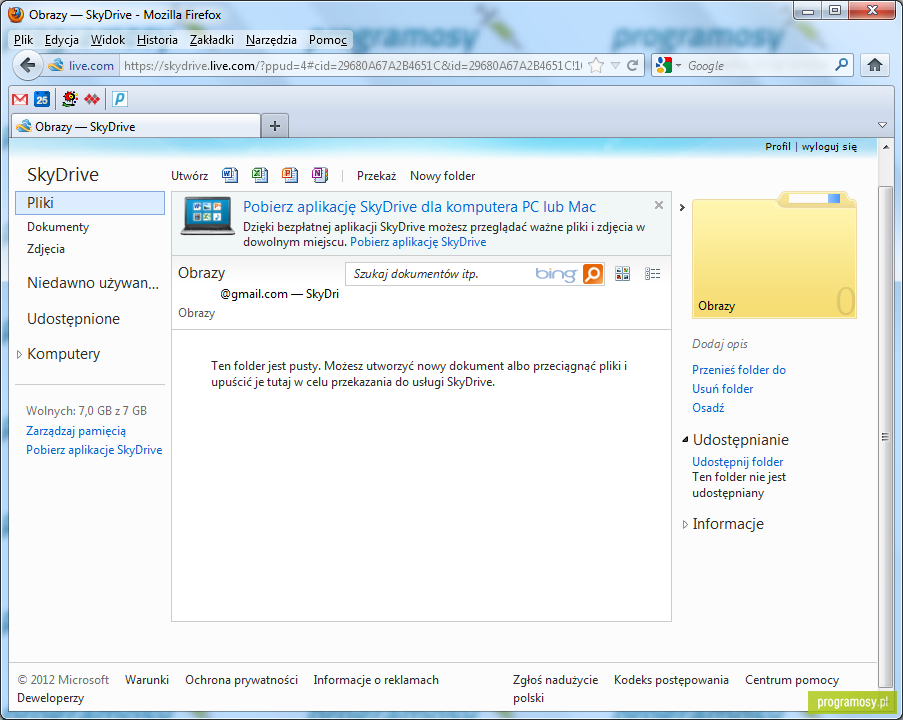Click the wyloguj się link
The image size is (903, 720).
(x=829, y=146)
